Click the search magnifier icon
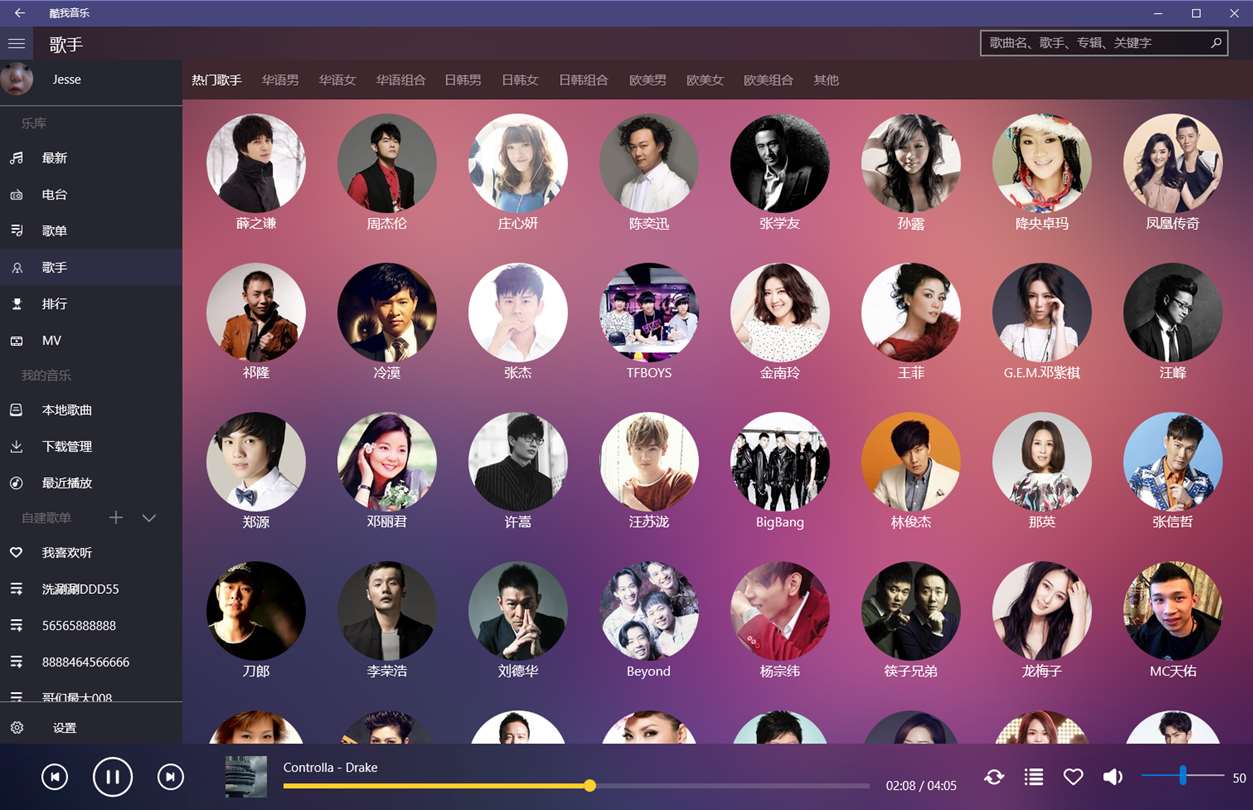 point(1216,43)
